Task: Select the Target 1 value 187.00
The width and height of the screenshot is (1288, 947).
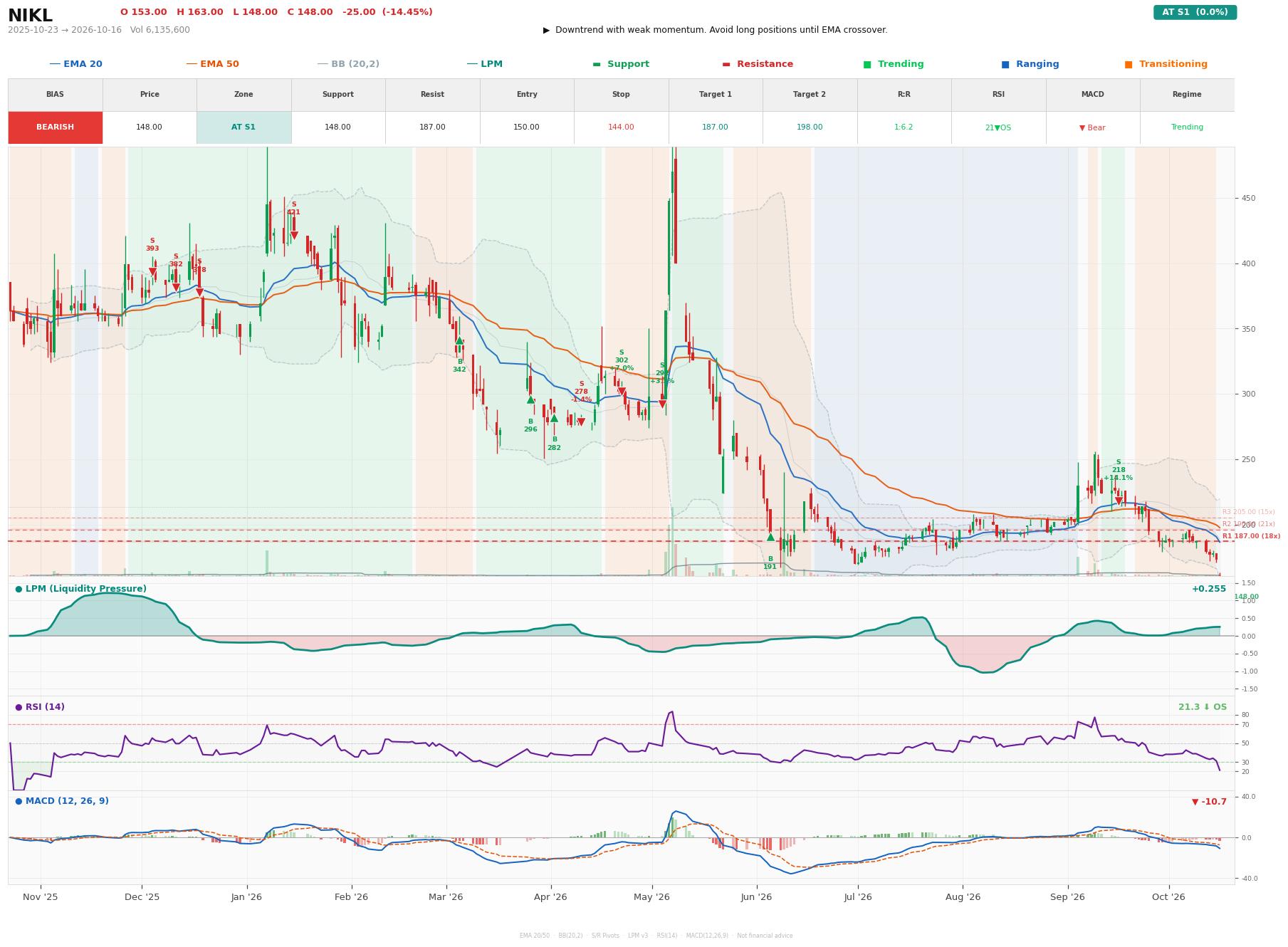Action: click(x=715, y=127)
